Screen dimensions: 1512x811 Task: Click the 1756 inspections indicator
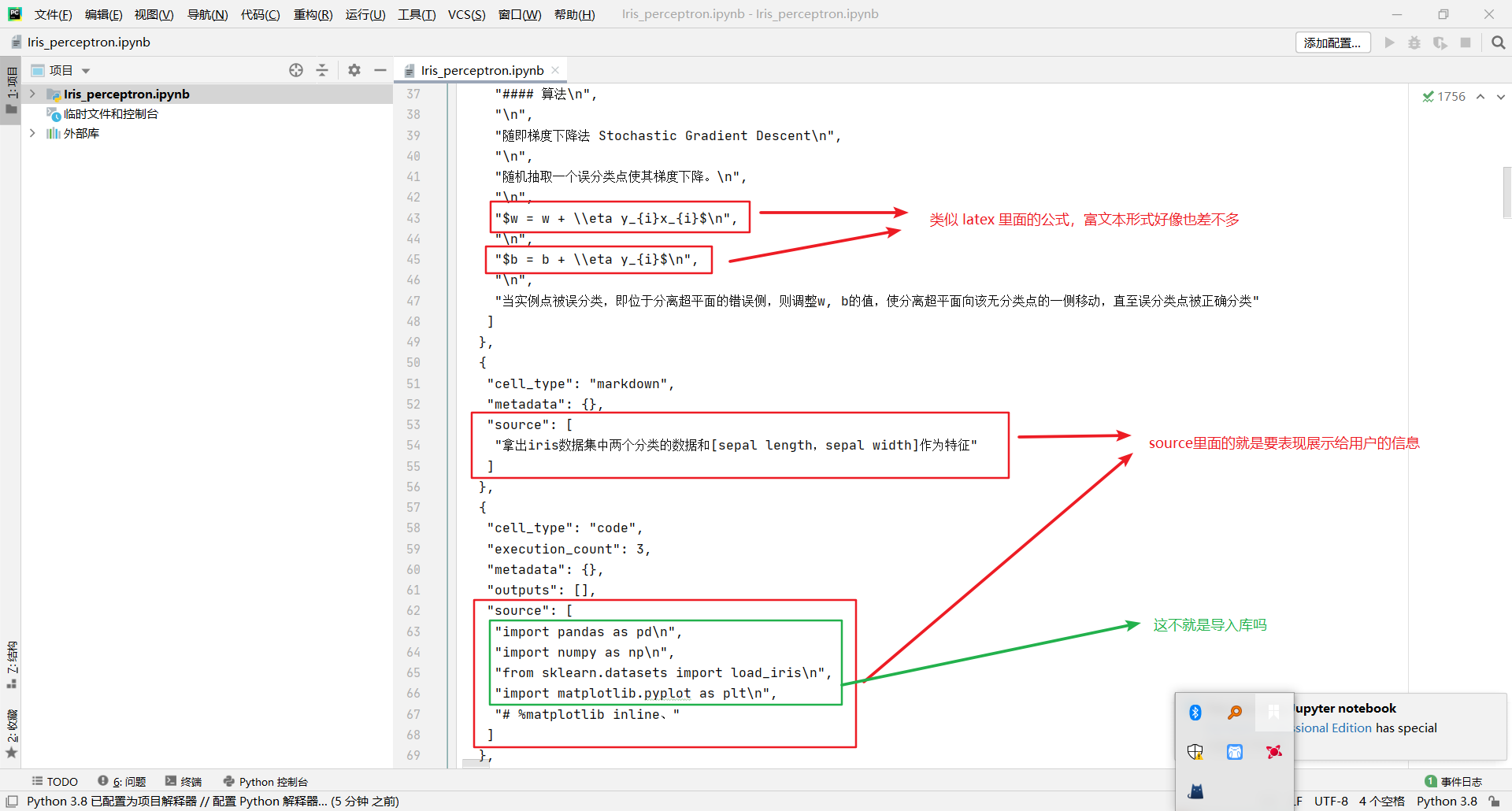[x=1444, y=96]
